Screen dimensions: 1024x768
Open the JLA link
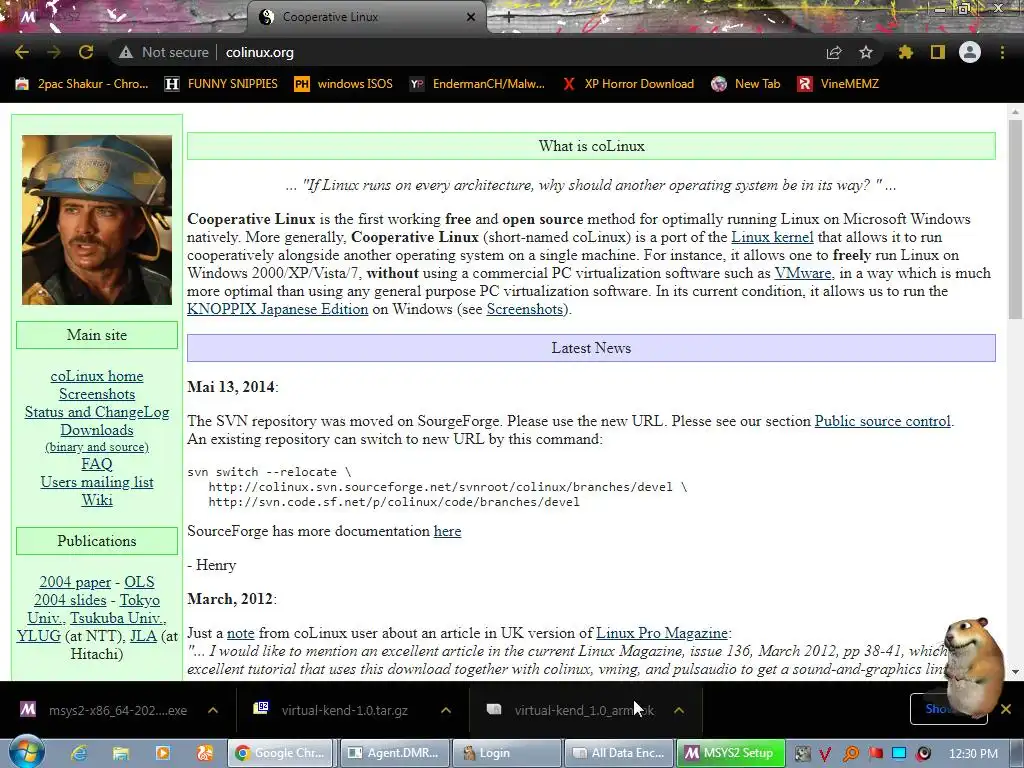143,636
